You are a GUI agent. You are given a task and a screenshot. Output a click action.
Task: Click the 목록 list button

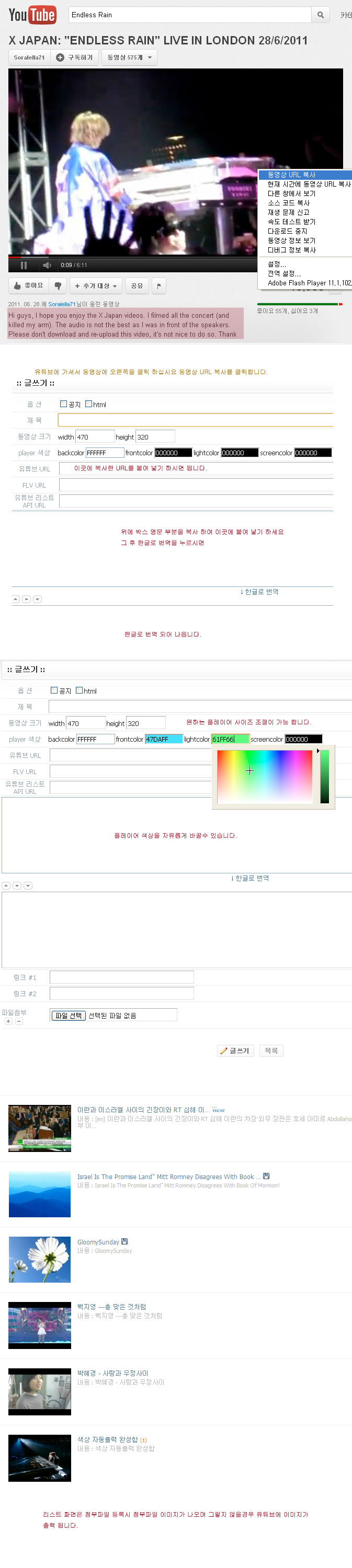click(x=271, y=1051)
